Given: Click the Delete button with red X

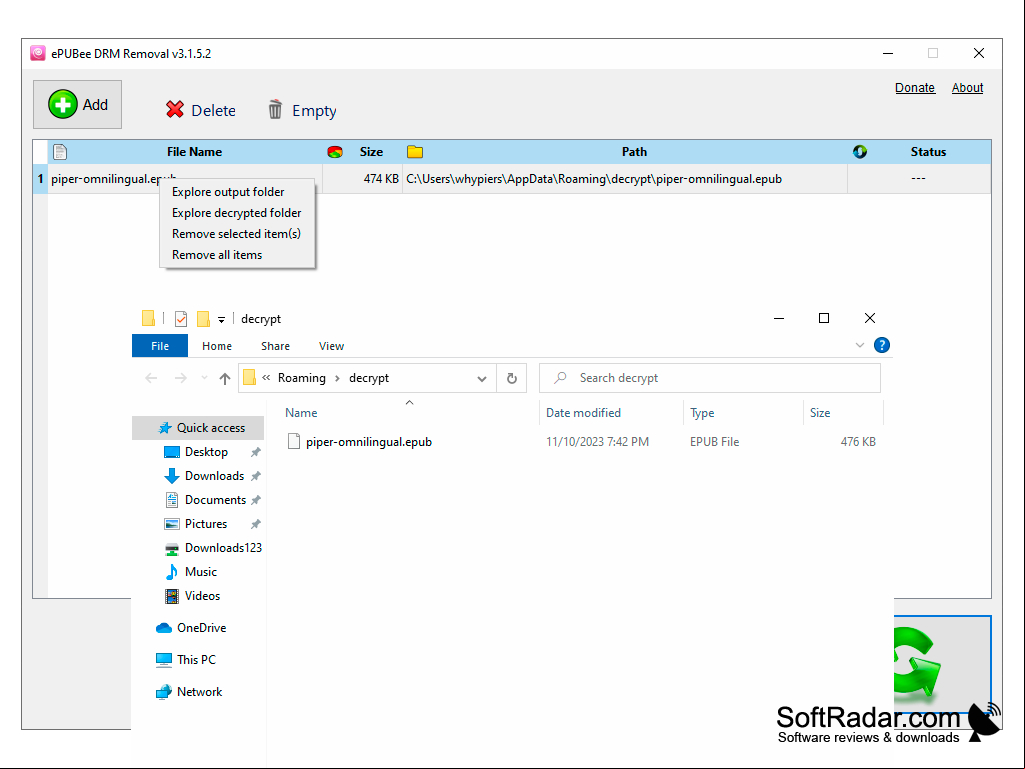Looking at the screenshot, I should click(201, 111).
